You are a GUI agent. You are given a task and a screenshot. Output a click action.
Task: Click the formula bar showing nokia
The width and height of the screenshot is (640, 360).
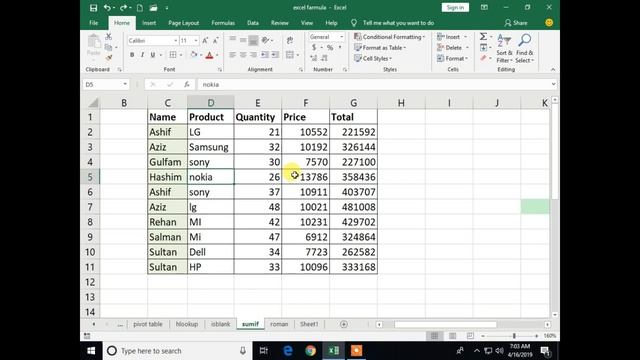376,84
